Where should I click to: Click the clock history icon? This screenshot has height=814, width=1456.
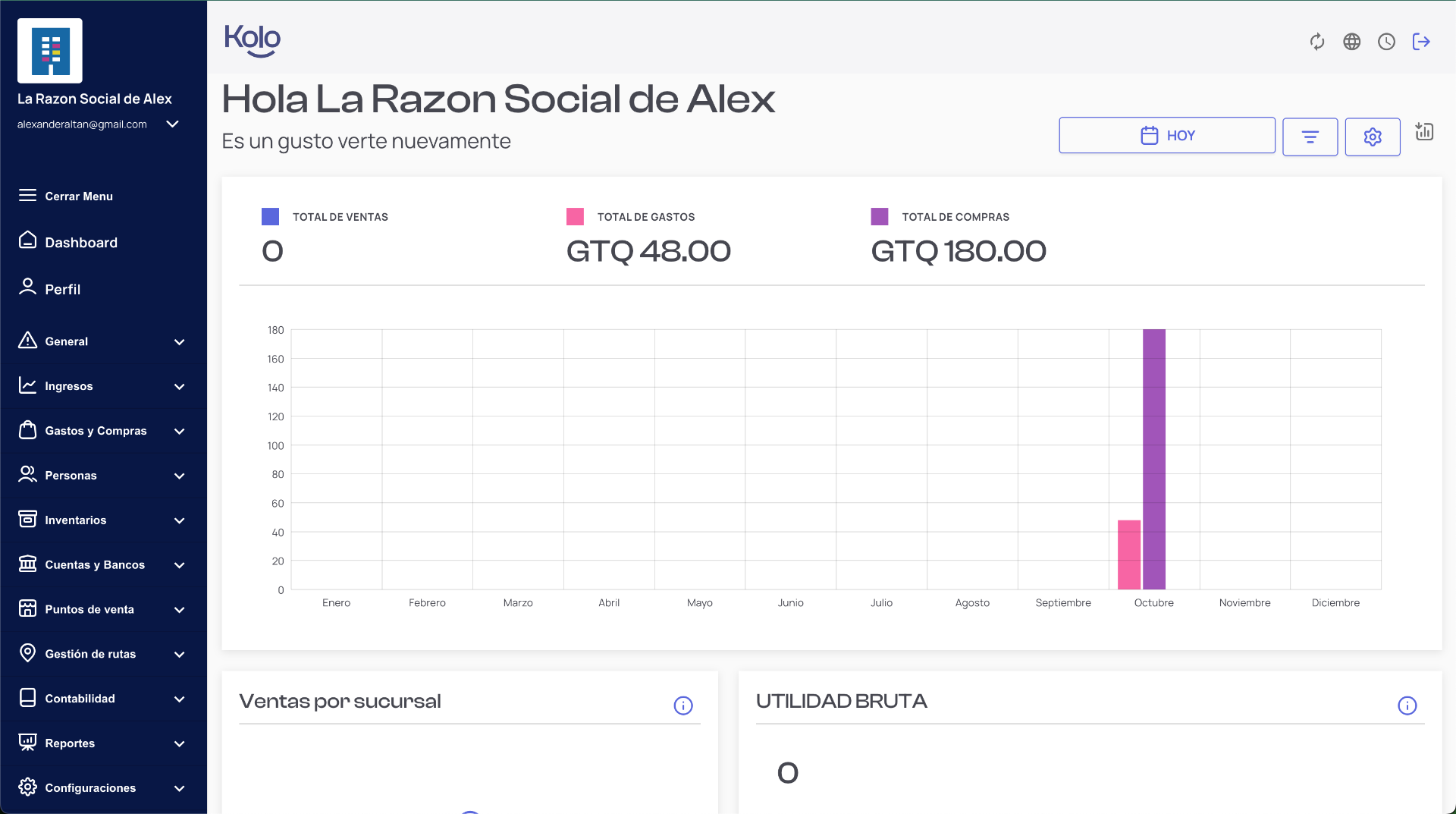click(x=1386, y=42)
